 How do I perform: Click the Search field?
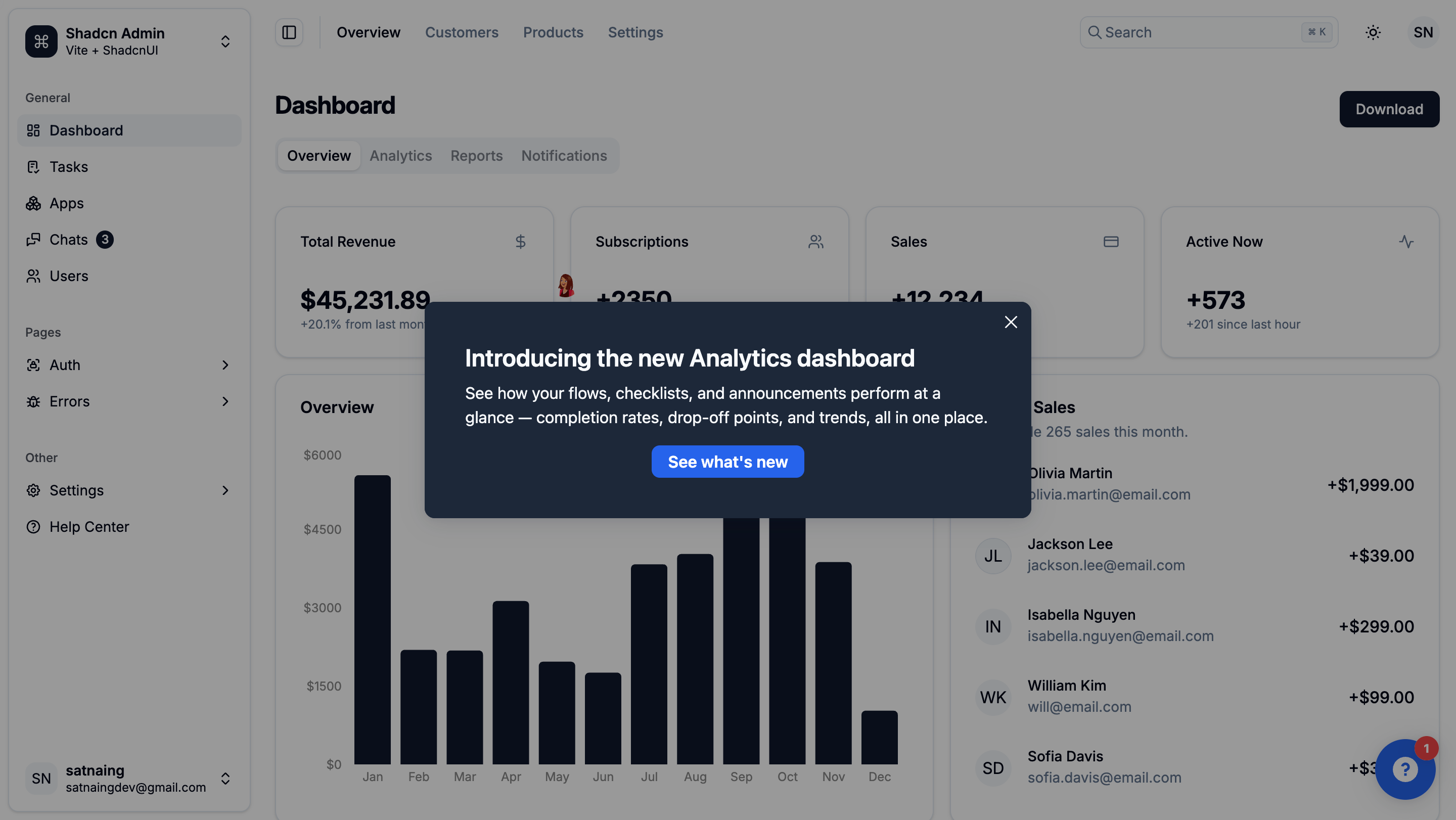pos(1208,32)
